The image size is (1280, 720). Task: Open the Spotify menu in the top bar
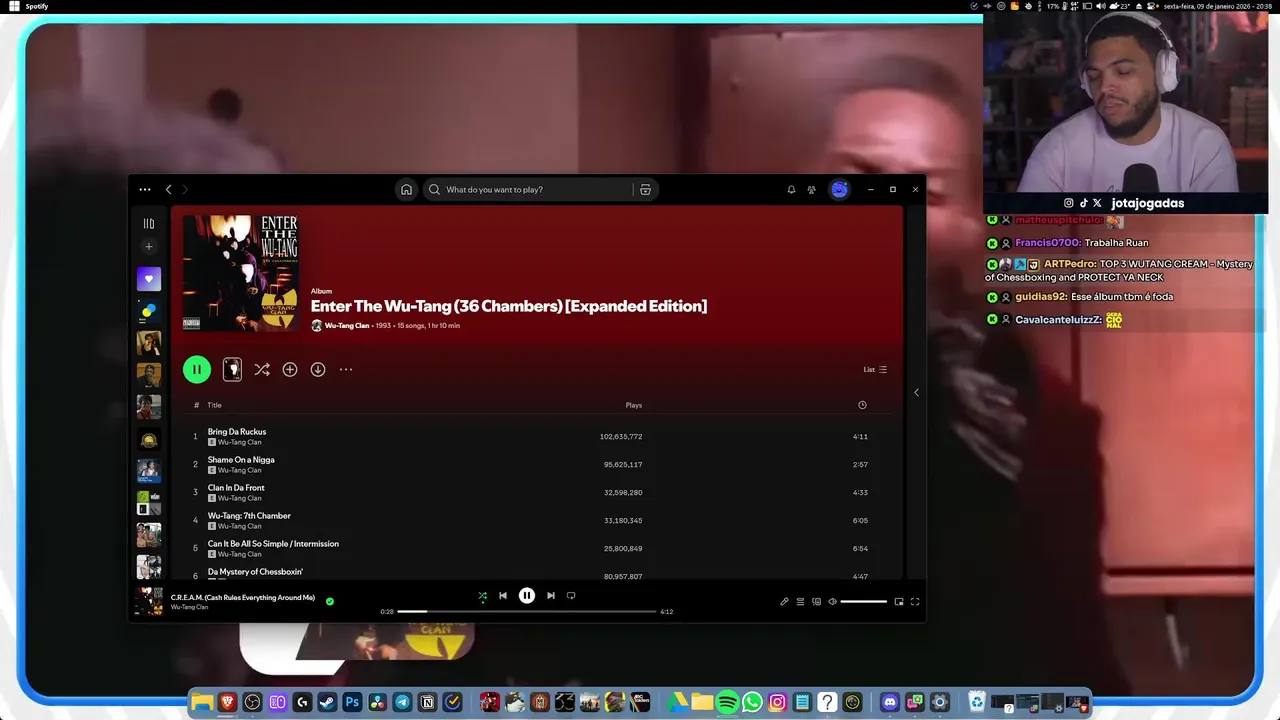36,6
